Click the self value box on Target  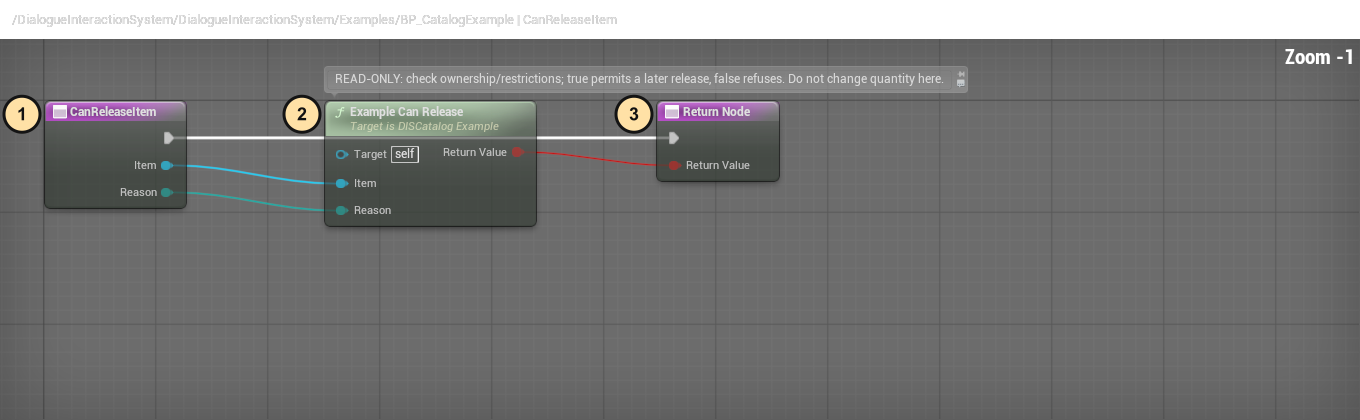[x=405, y=154]
